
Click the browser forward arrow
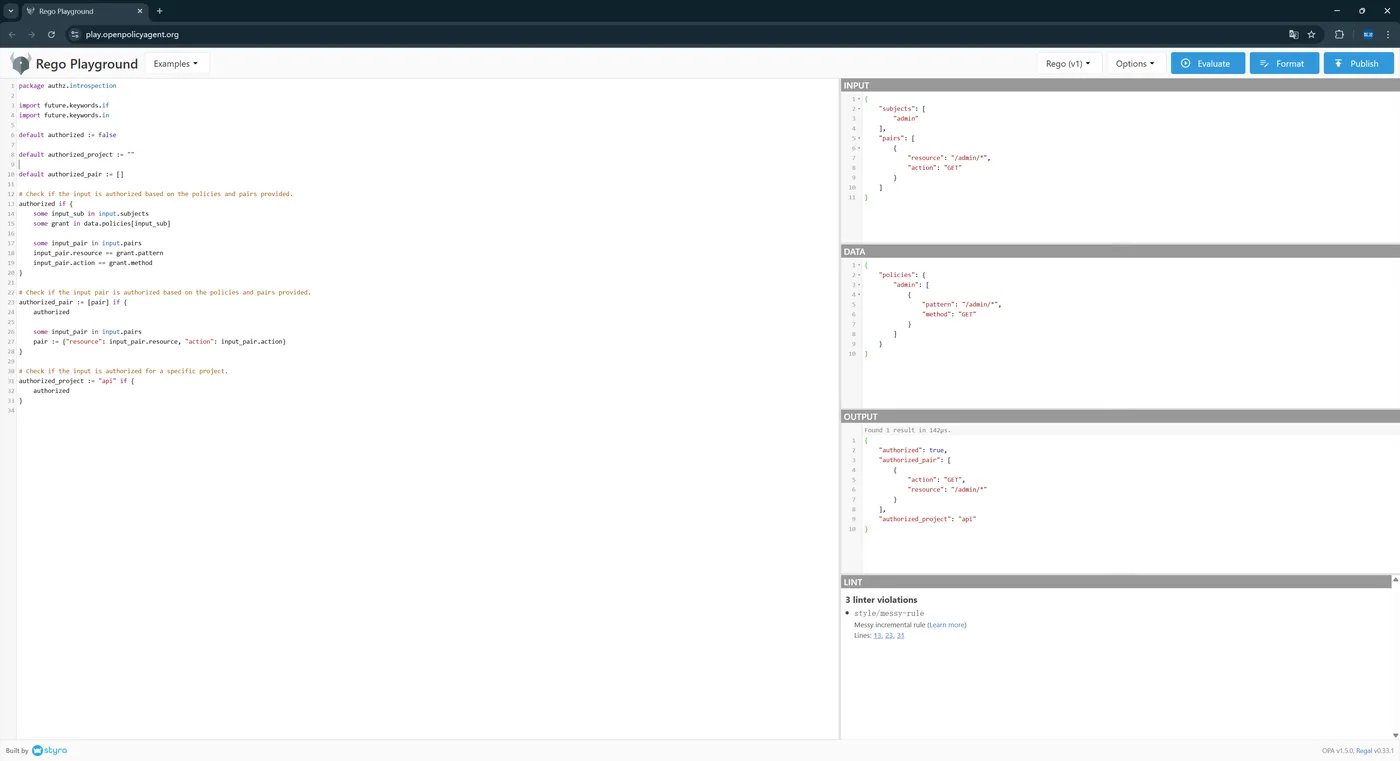(32, 34)
